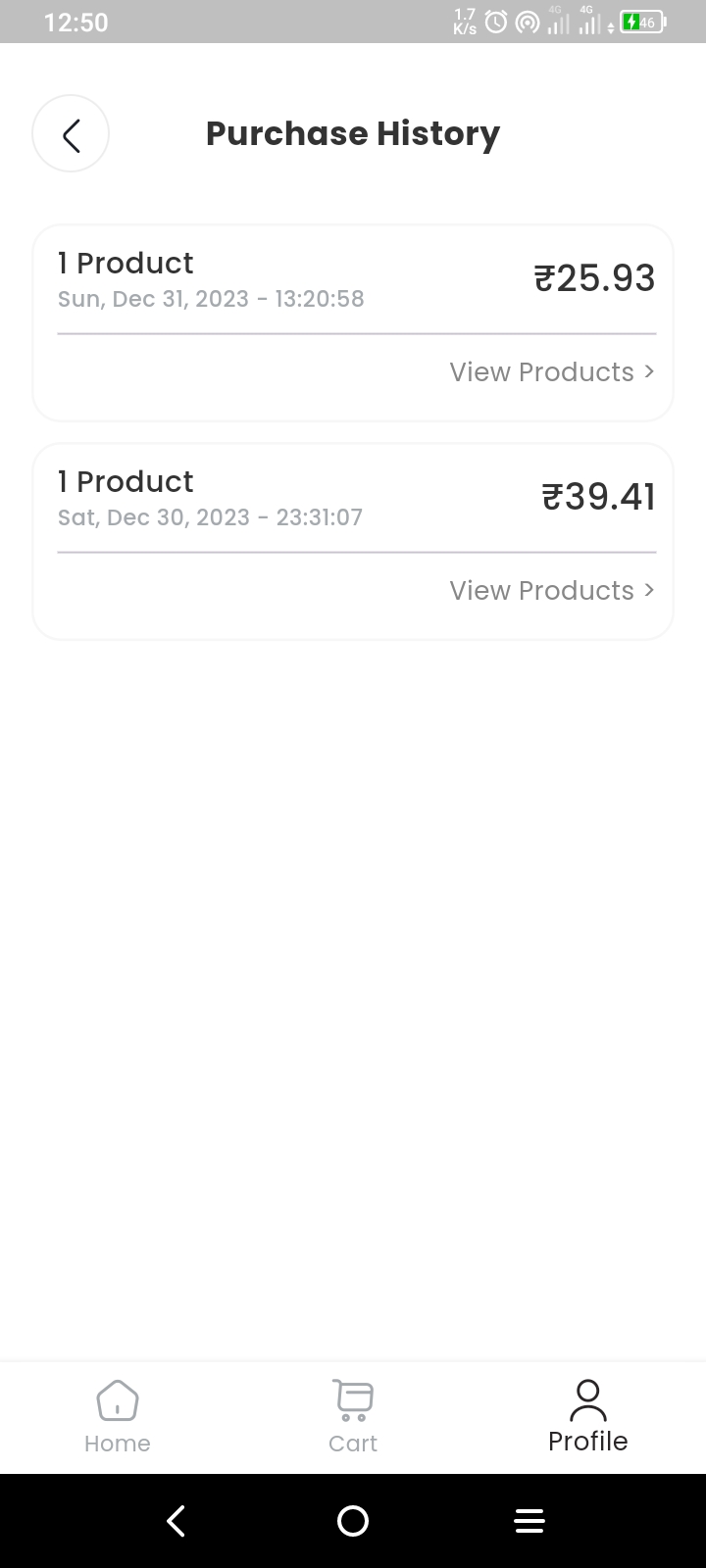
Task: View Products for Dec 31 purchase
Action: tap(552, 372)
